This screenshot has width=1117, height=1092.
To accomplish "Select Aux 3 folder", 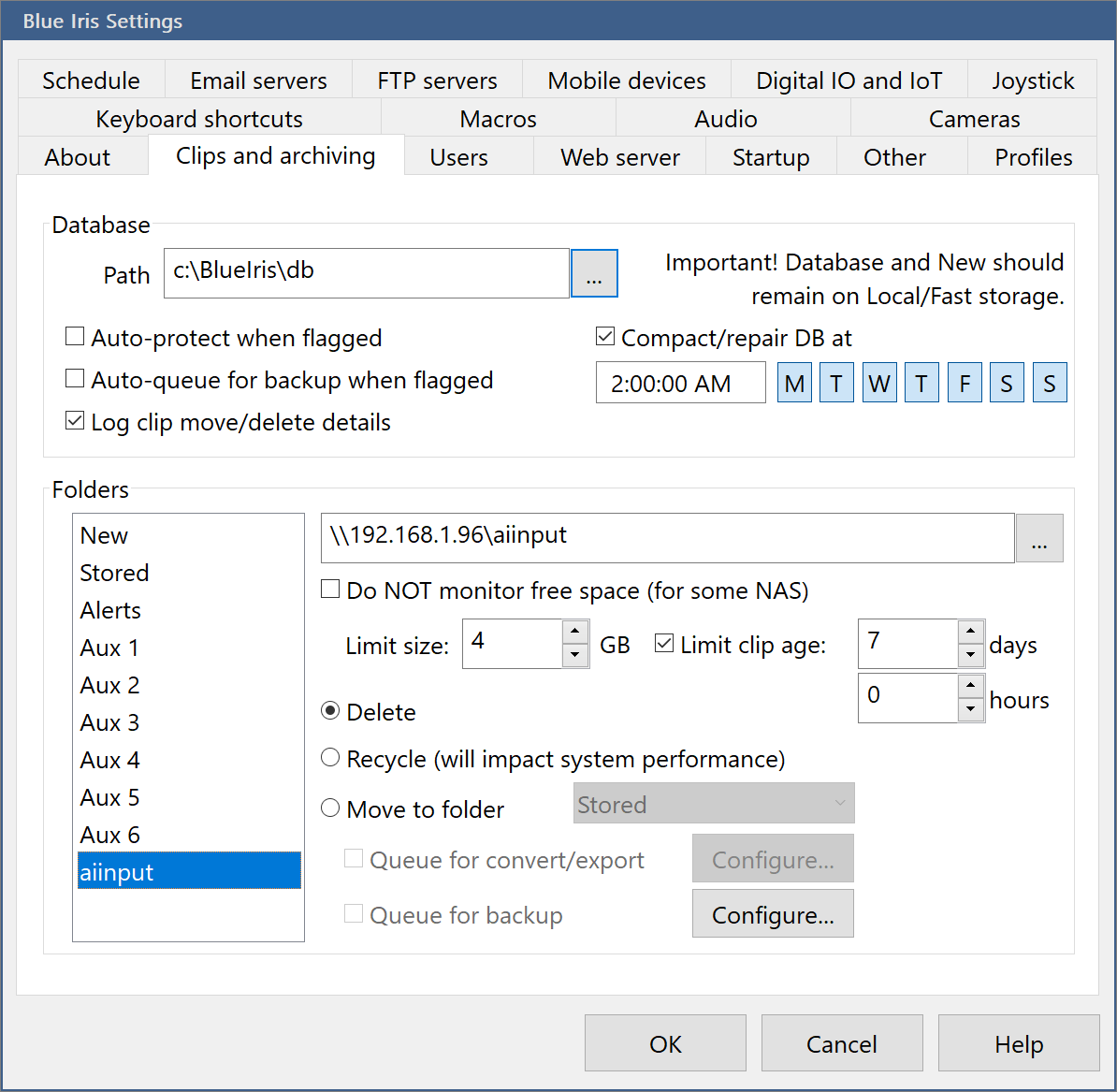I will 189,722.
